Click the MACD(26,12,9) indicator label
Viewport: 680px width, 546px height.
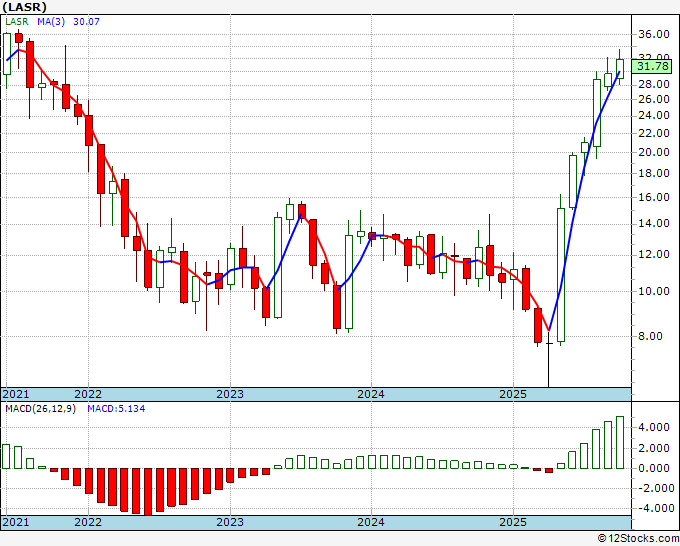coord(40,409)
